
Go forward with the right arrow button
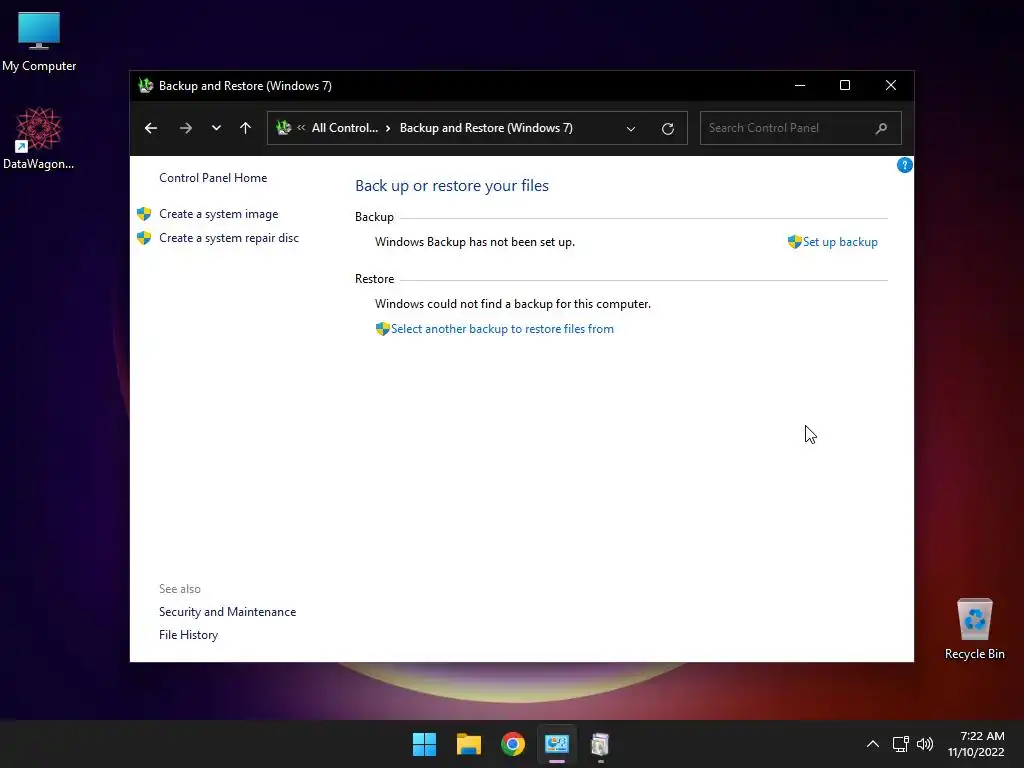pyautogui.click(x=185, y=128)
